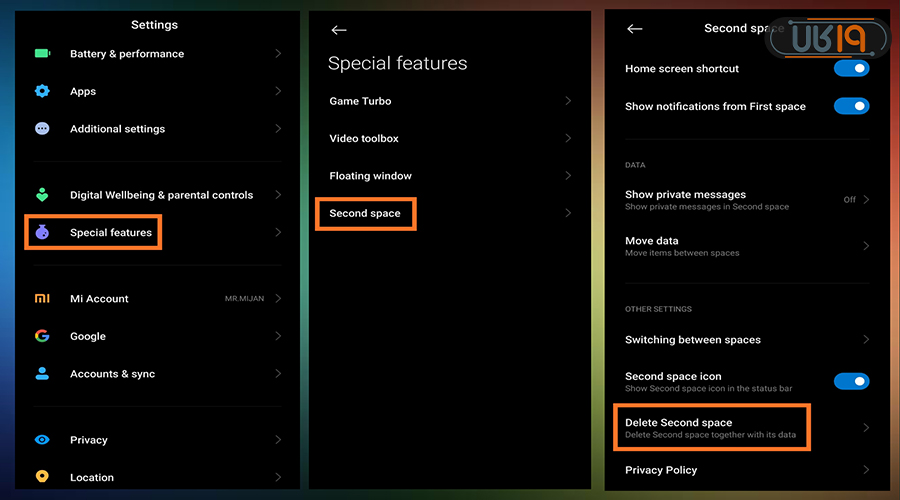Tap Delete Second space option
The width and height of the screenshot is (900, 500).
pyautogui.click(x=710, y=428)
